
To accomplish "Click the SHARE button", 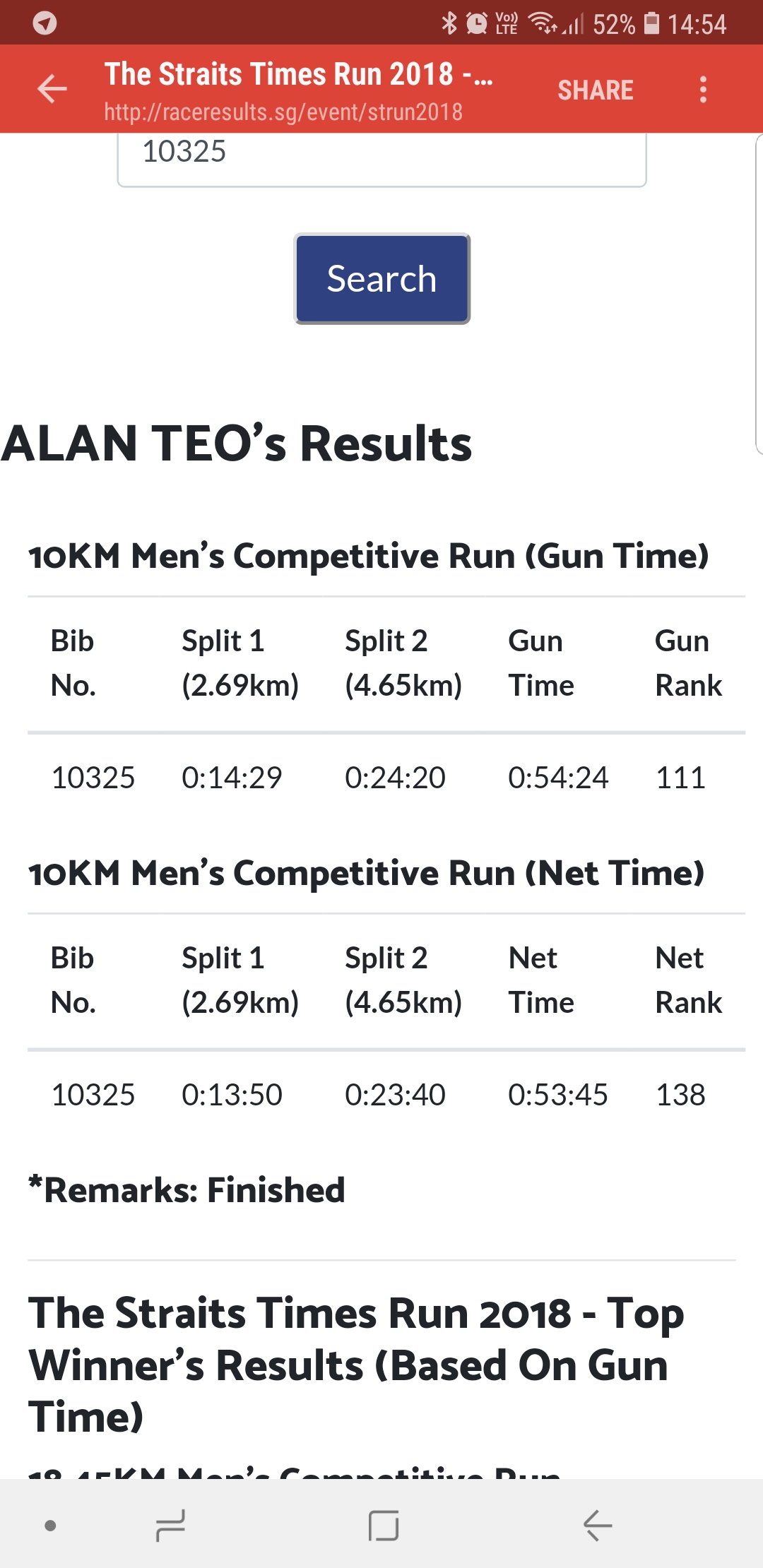I will point(595,90).
